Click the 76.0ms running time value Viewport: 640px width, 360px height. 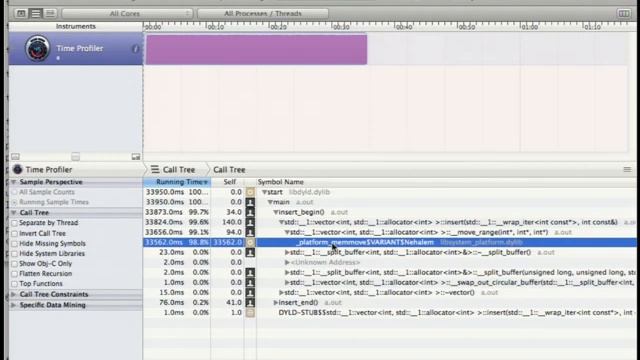click(173, 302)
